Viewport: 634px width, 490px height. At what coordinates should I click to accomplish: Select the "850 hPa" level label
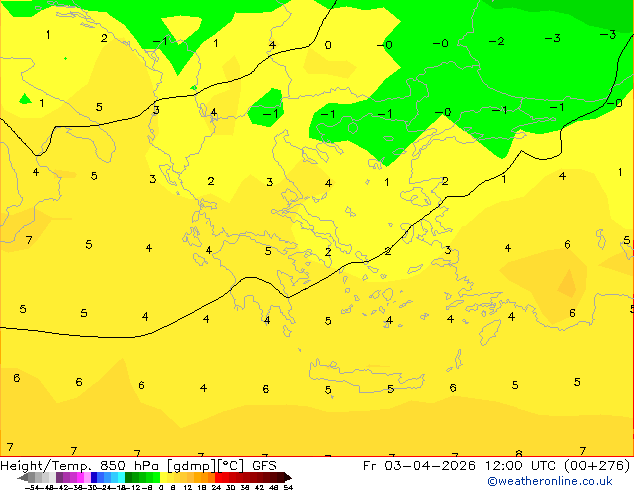130,466
